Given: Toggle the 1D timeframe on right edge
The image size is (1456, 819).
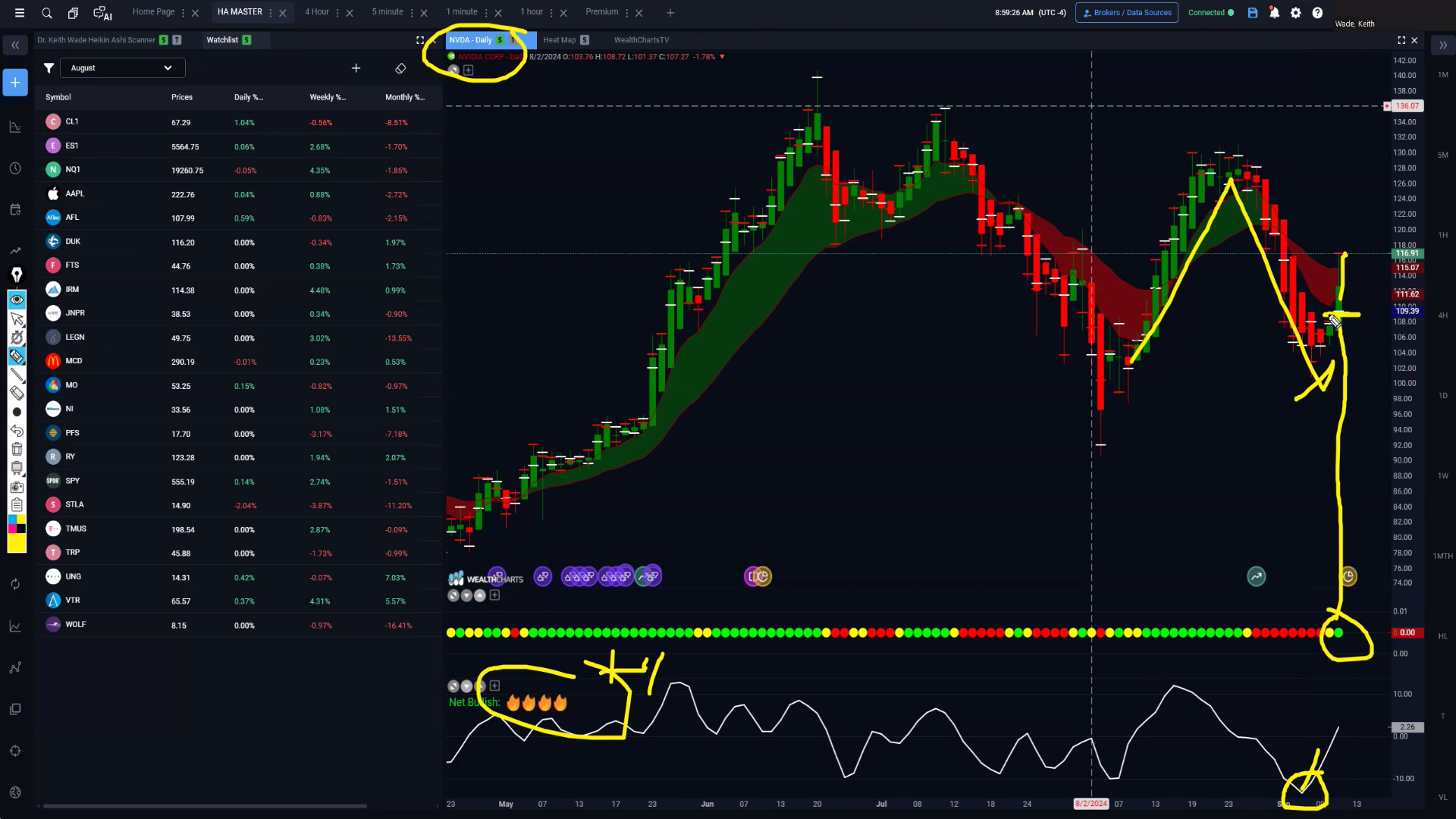Looking at the screenshot, I should coord(1442,396).
